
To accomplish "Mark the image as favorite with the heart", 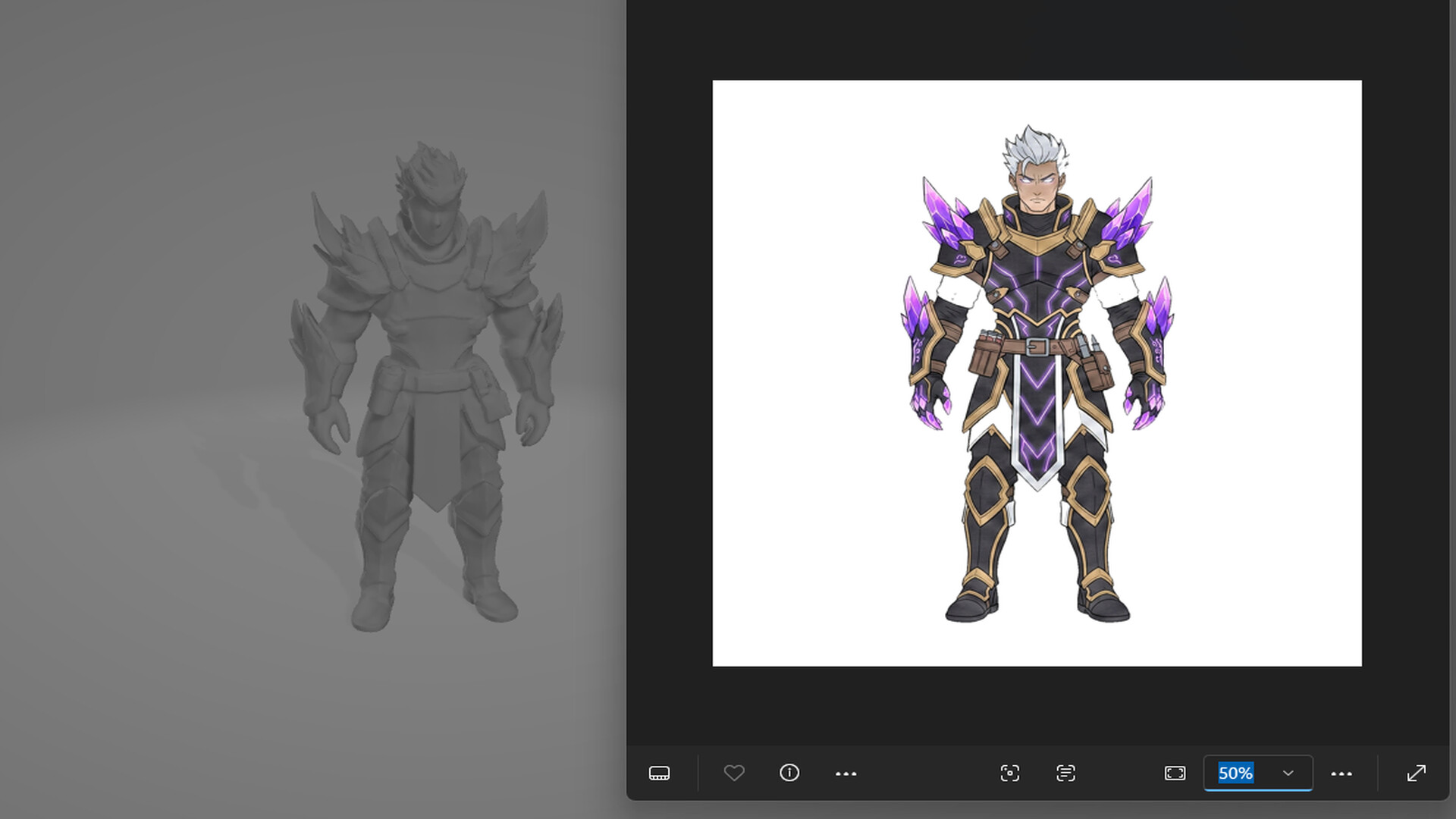I will pos(734,773).
